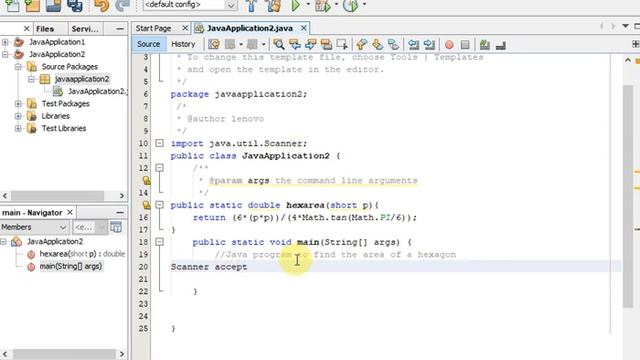Select main(String[] args) in Navigator

71,266
